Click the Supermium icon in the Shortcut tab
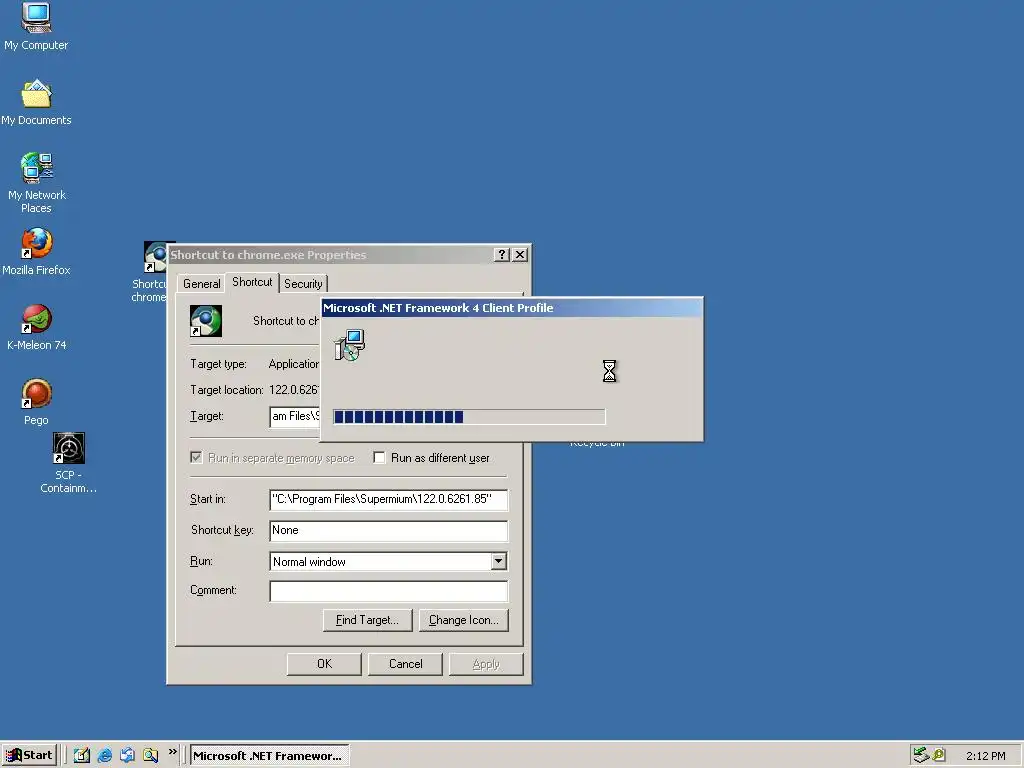Screen dimensions: 1024x768 [206, 321]
